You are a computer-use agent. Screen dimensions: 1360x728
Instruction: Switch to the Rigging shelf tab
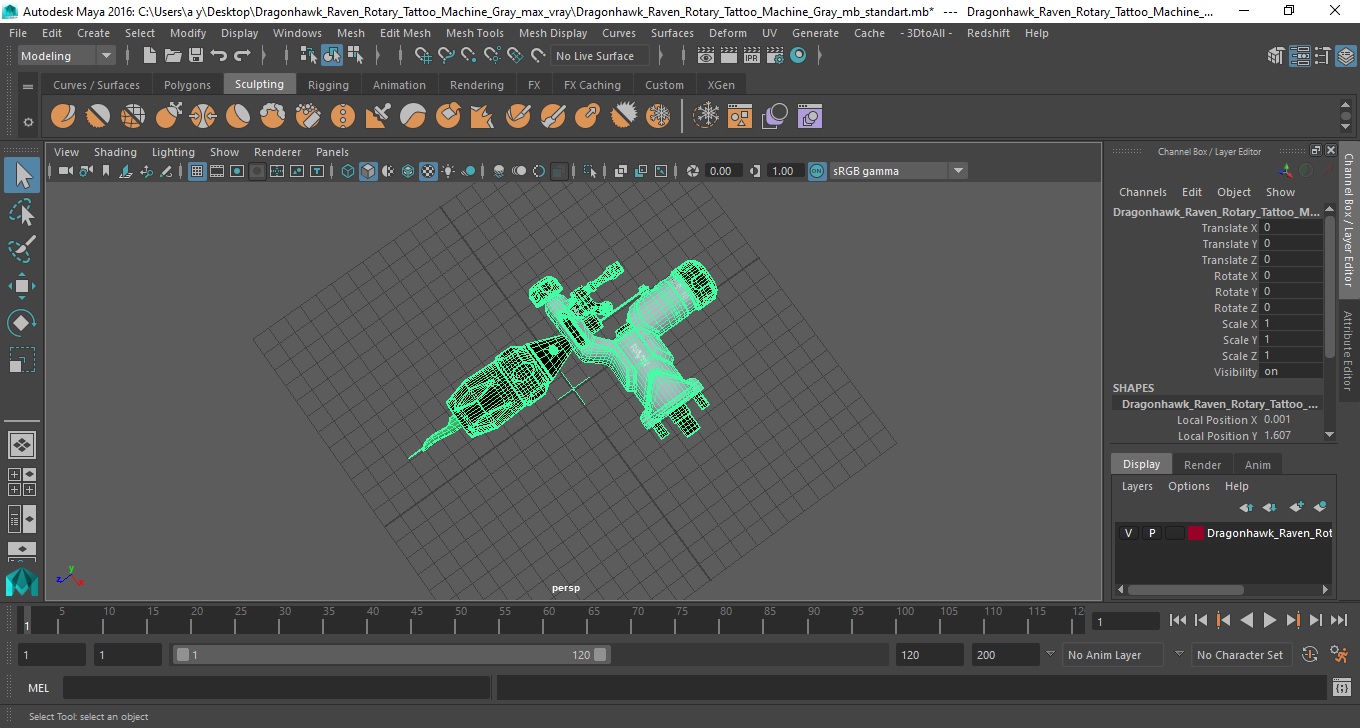point(328,85)
